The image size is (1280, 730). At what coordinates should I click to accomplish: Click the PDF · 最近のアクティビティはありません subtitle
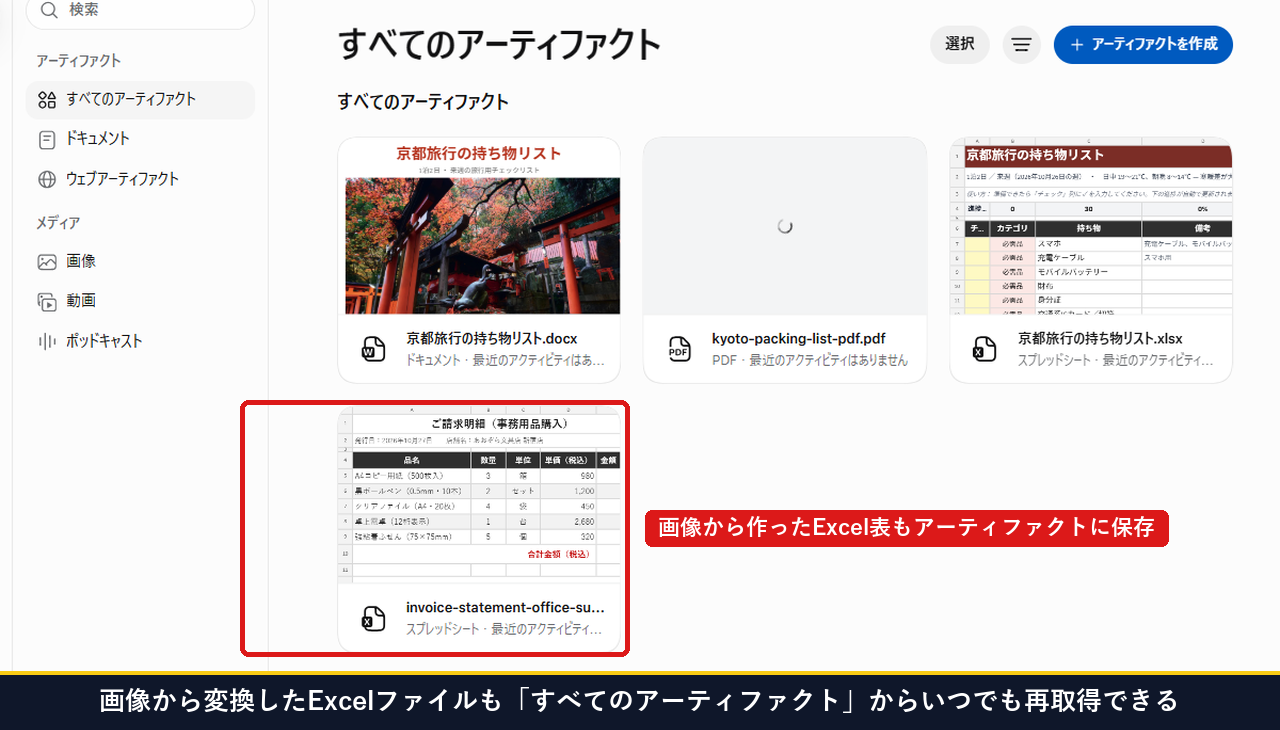[x=810, y=360]
